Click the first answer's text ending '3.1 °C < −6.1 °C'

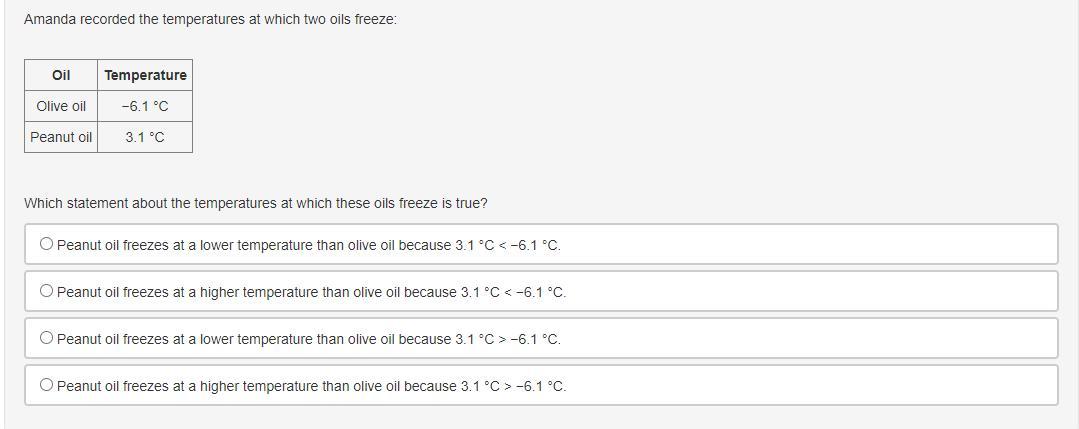point(308,245)
